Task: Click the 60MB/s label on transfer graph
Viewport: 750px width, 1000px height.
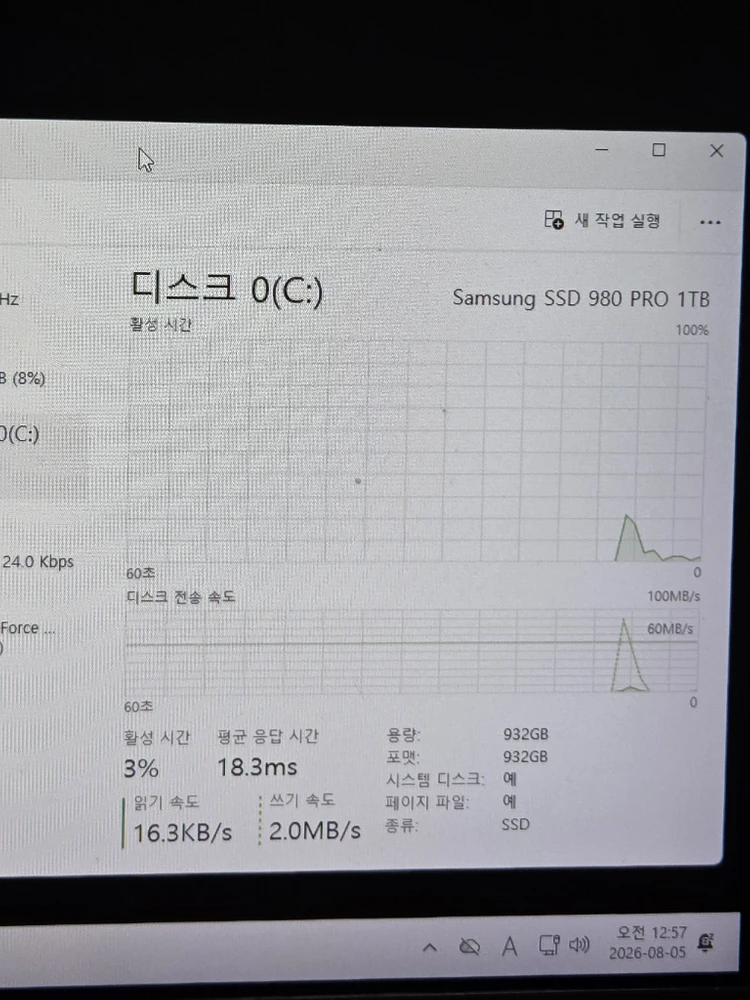Action: tap(670, 629)
